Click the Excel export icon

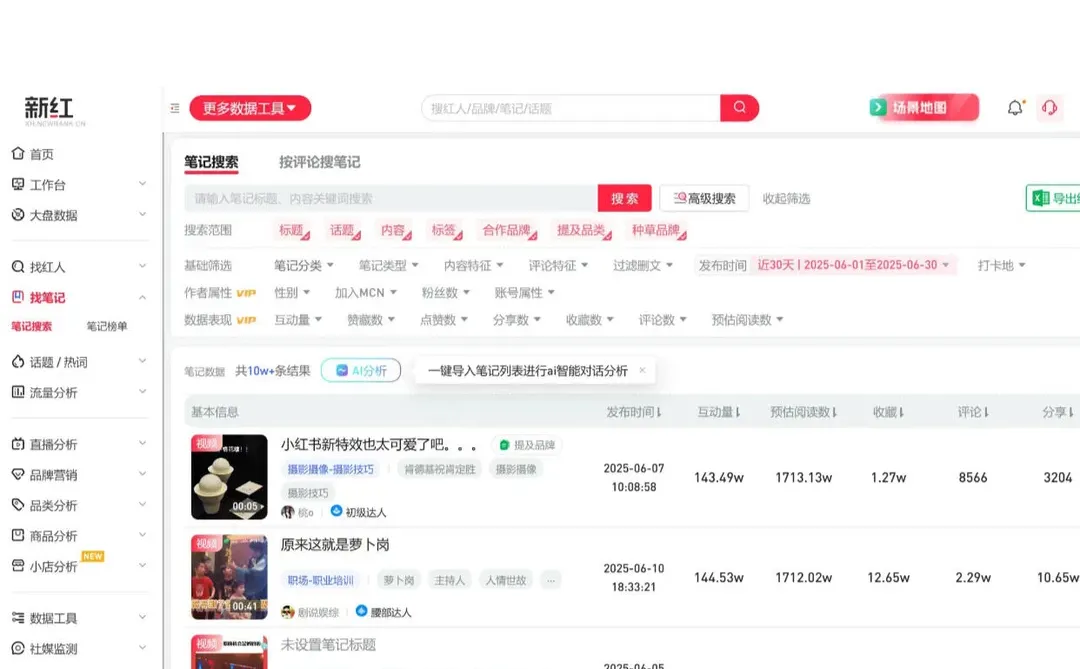pos(1040,198)
